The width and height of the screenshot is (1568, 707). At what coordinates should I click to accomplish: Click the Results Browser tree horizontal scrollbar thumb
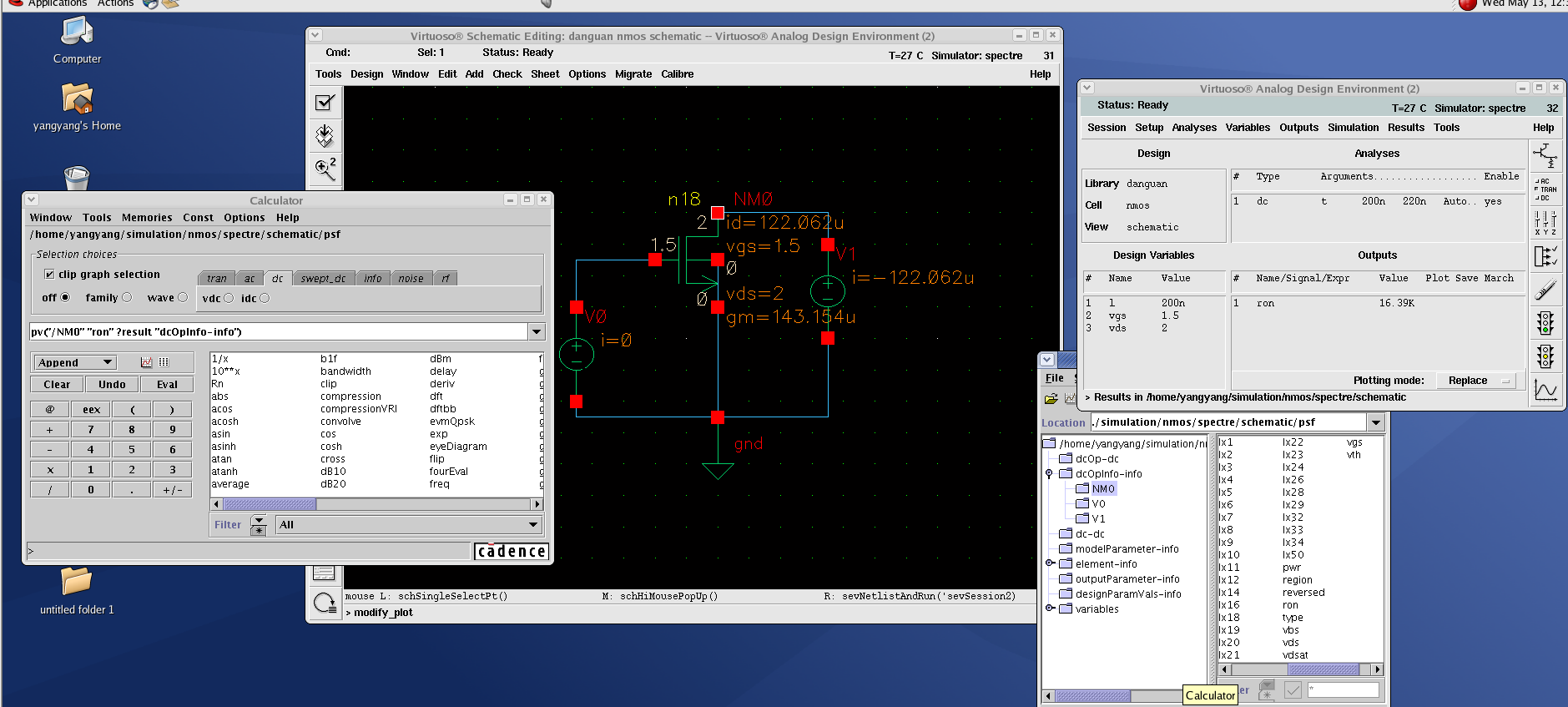point(1092,696)
